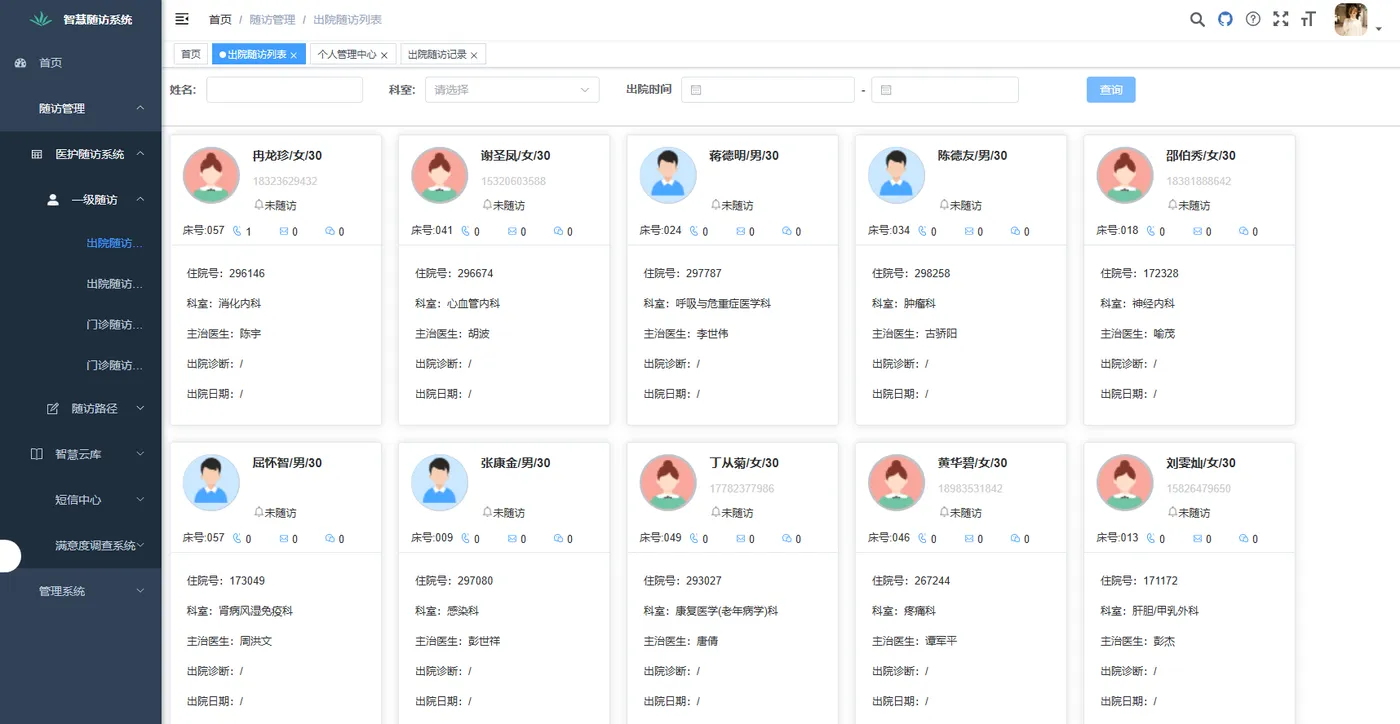Click the 出院时间 end date field
Screen dimensions: 1400x724
click(945, 90)
